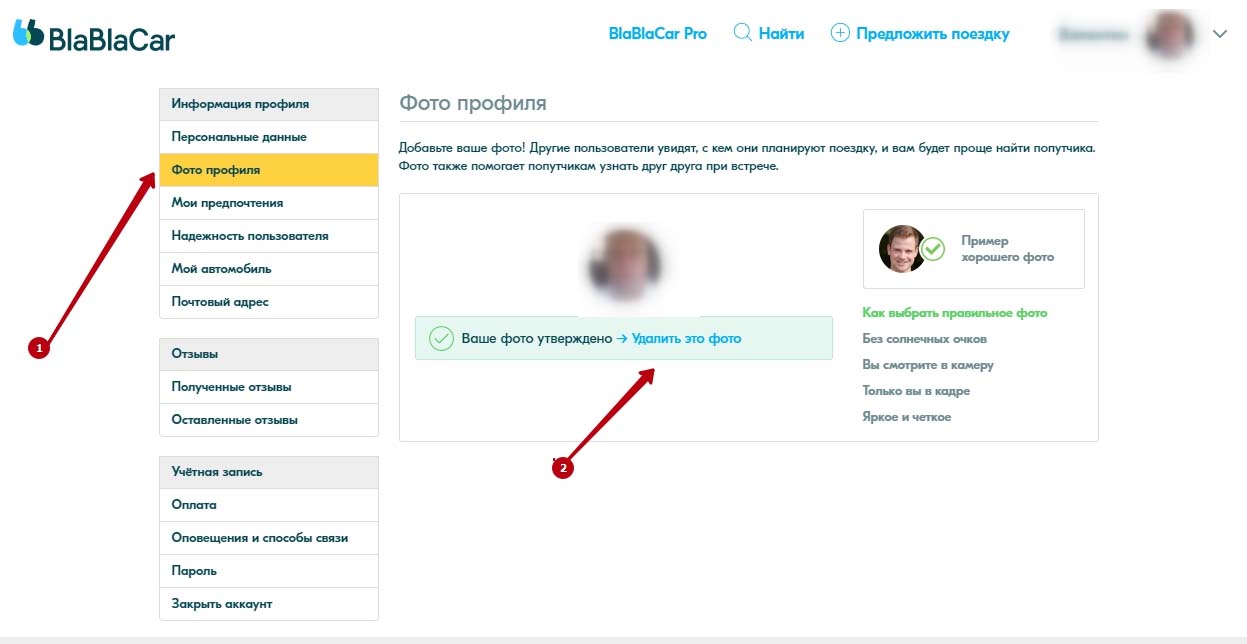Open Персональные данные section
Image resolution: width=1247 pixels, height=644 pixels.
click(x=269, y=137)
